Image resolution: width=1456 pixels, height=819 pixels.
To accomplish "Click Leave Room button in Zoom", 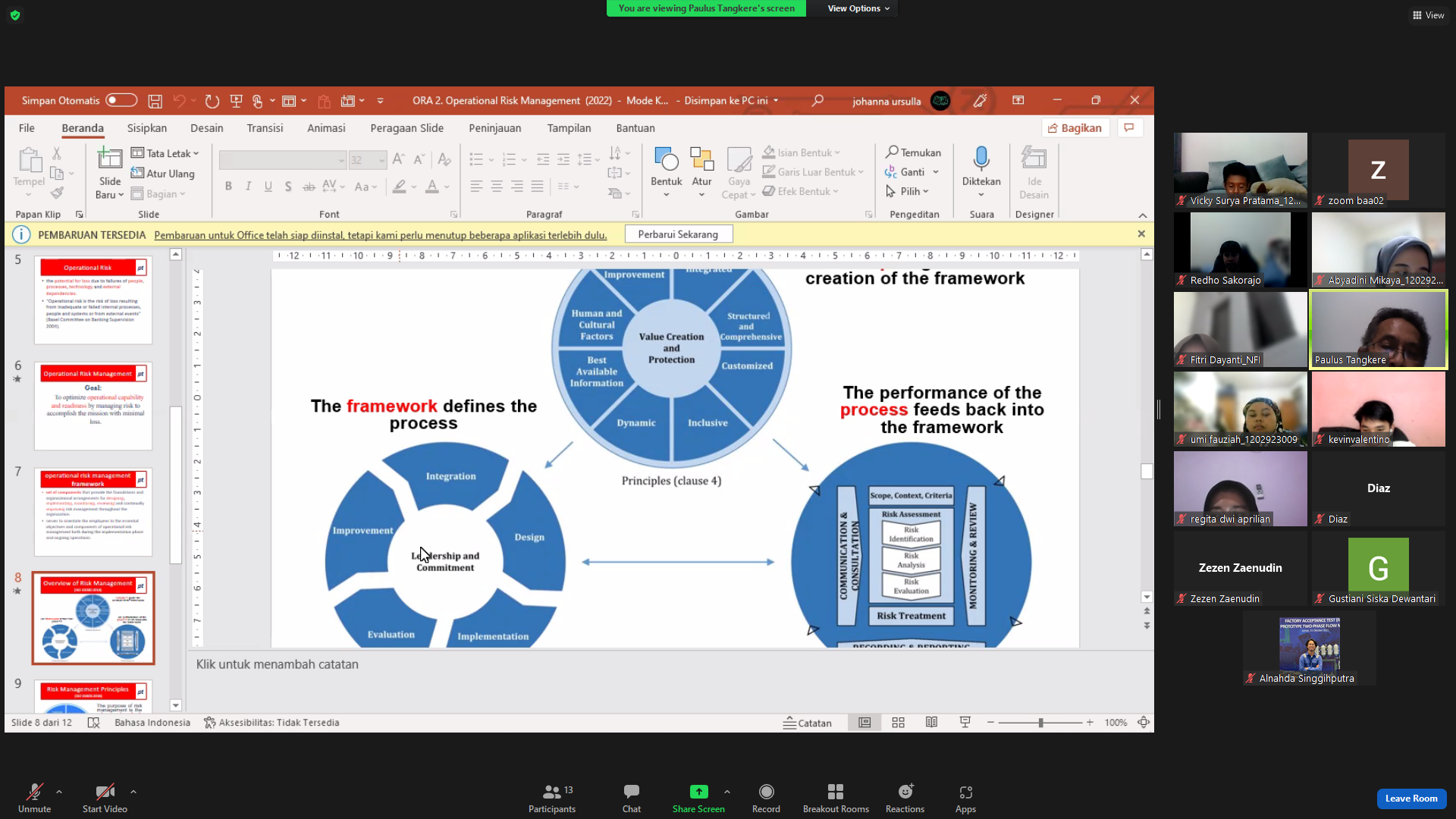I will (x=1411, y=799).
